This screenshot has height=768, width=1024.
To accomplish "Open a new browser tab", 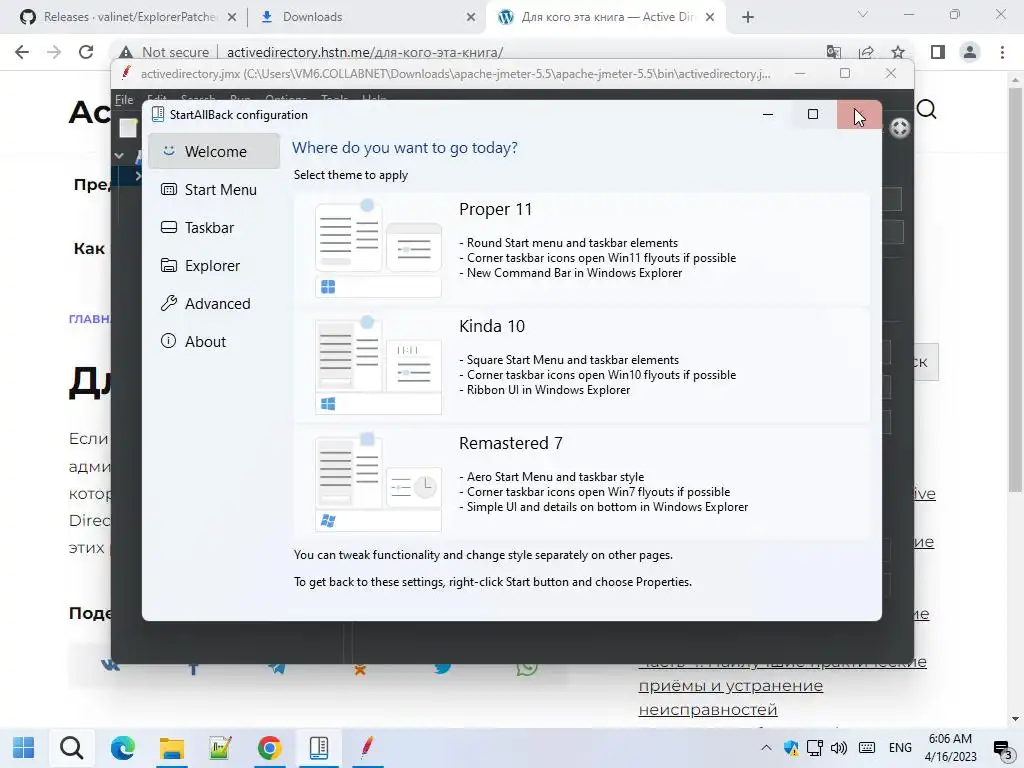I will click(748, 17).
